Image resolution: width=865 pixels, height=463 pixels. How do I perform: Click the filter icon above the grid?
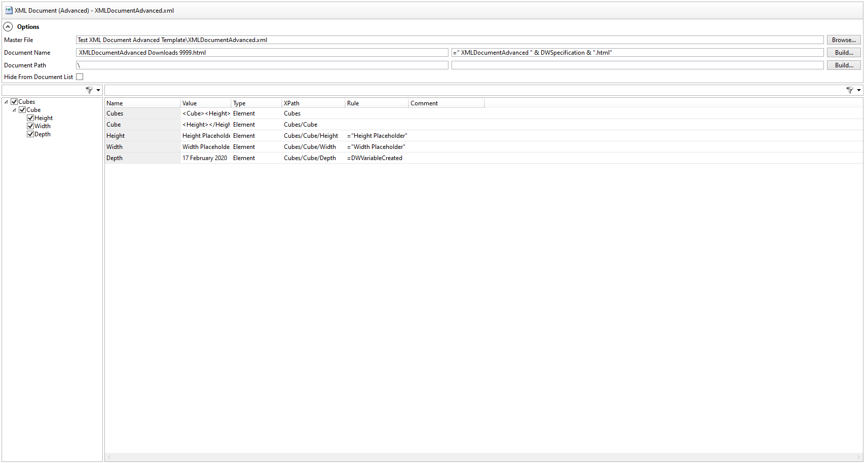point(849,90)
